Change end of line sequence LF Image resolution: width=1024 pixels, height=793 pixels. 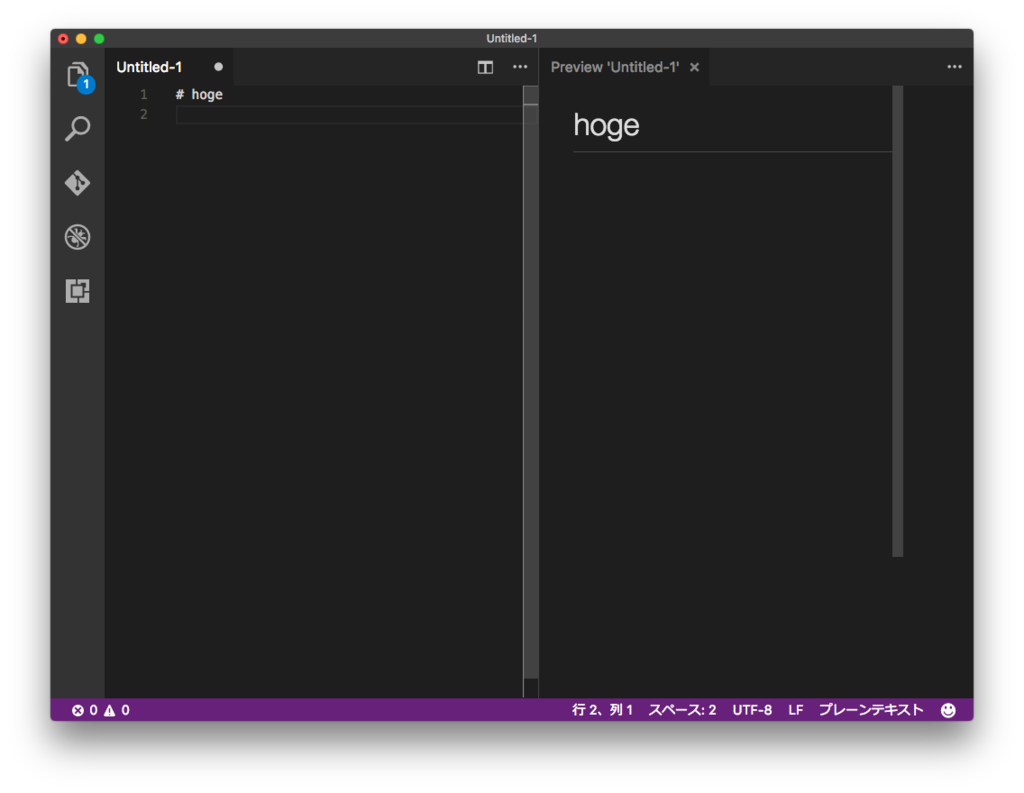tap(795, 710)
